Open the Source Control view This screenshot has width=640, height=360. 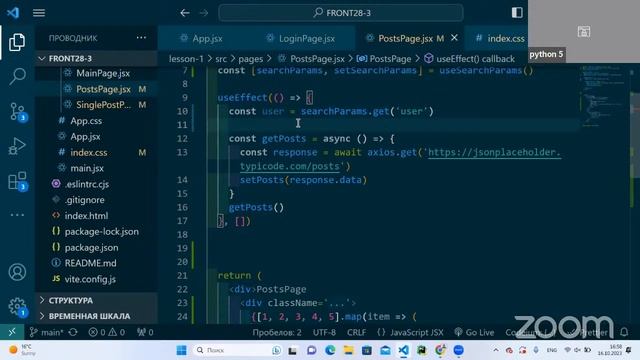pyautogui.click(x=17, y=111)
